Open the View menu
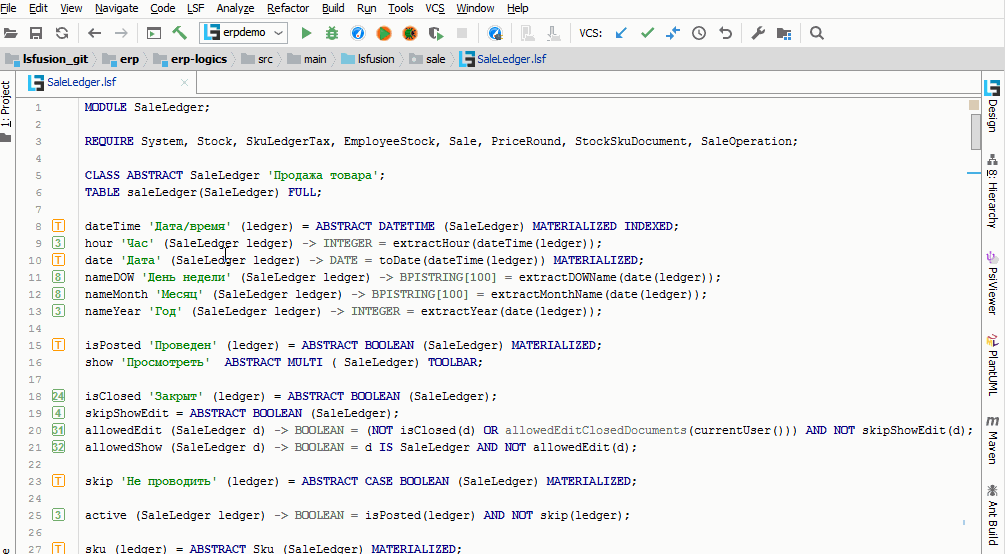The width and height of the screenshot is (1005, 554). pos(71,8)
